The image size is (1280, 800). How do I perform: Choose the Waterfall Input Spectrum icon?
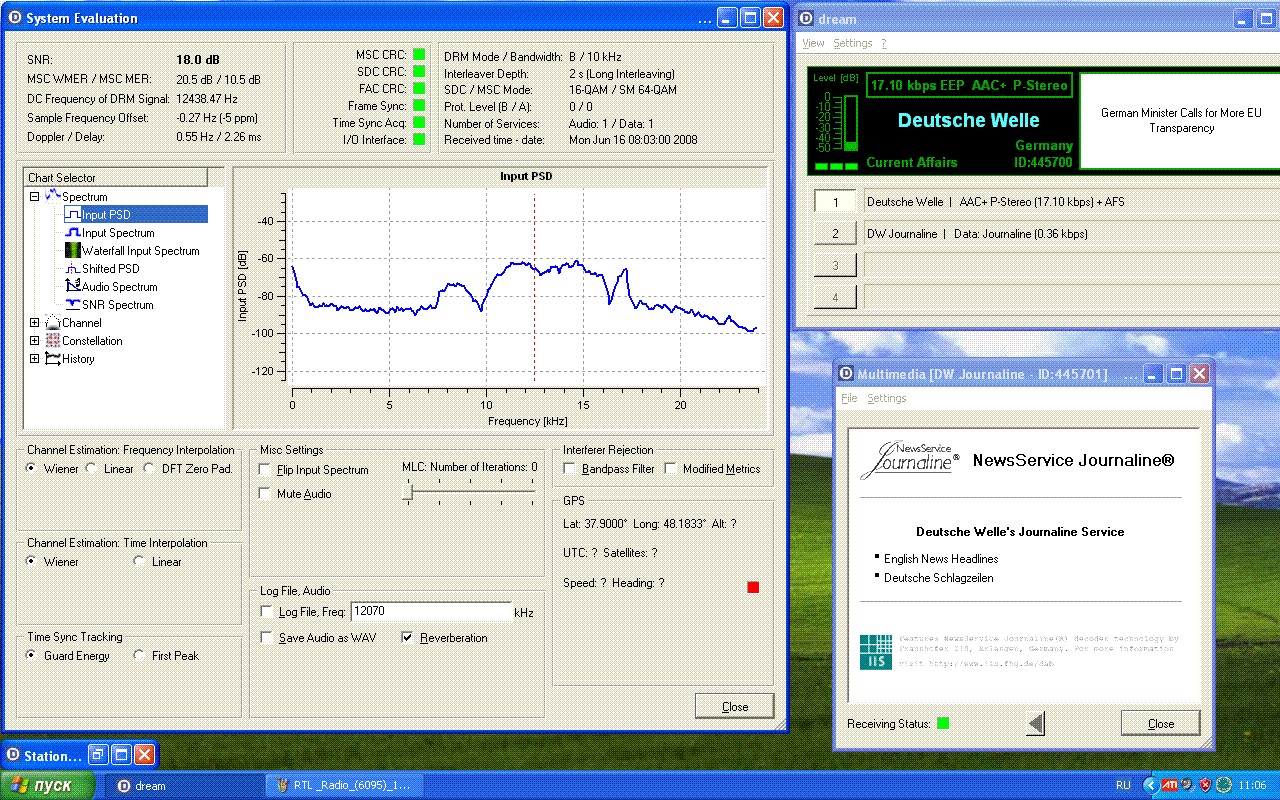click(73, 250)
